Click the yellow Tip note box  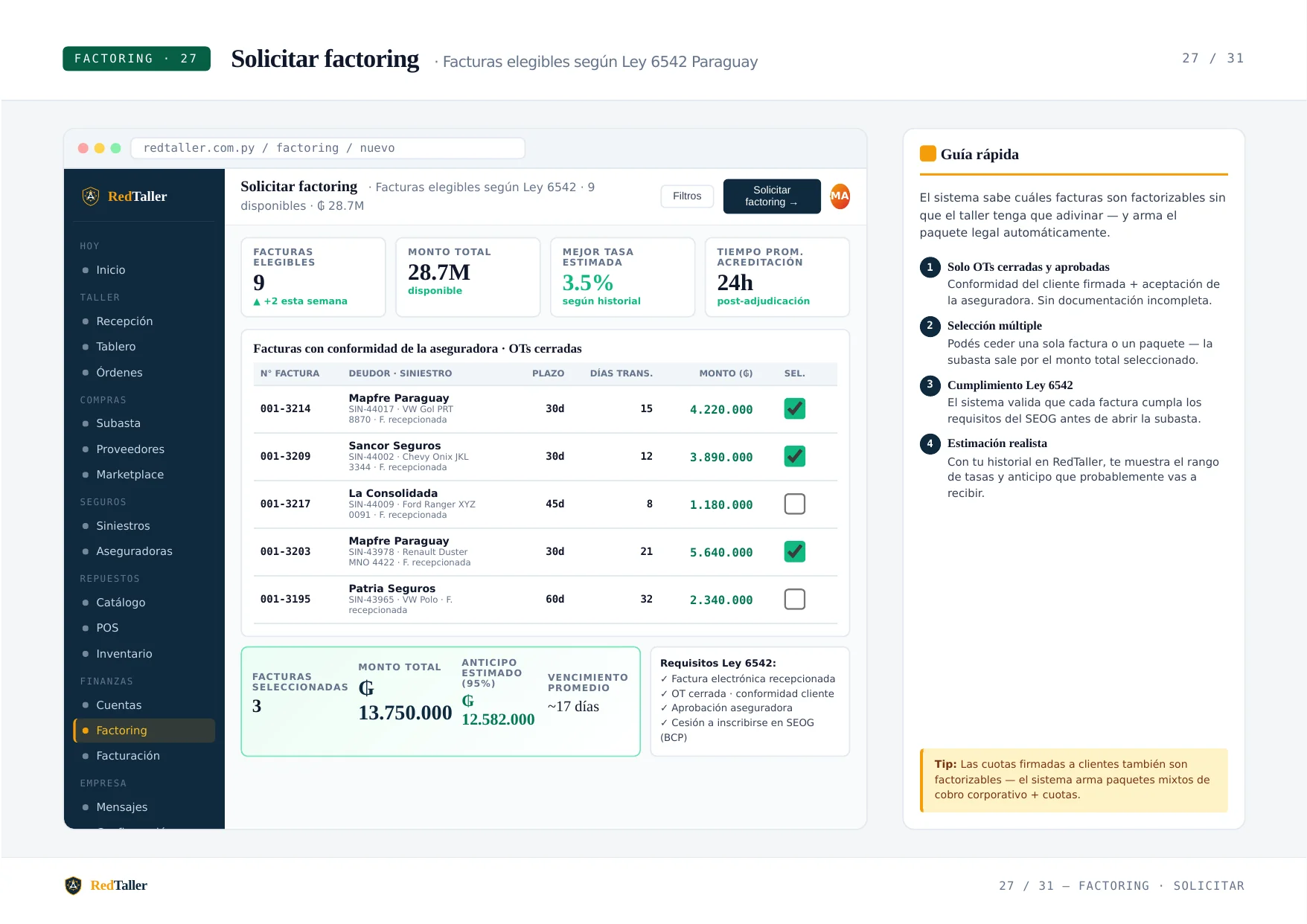[x=1074, y=780]
